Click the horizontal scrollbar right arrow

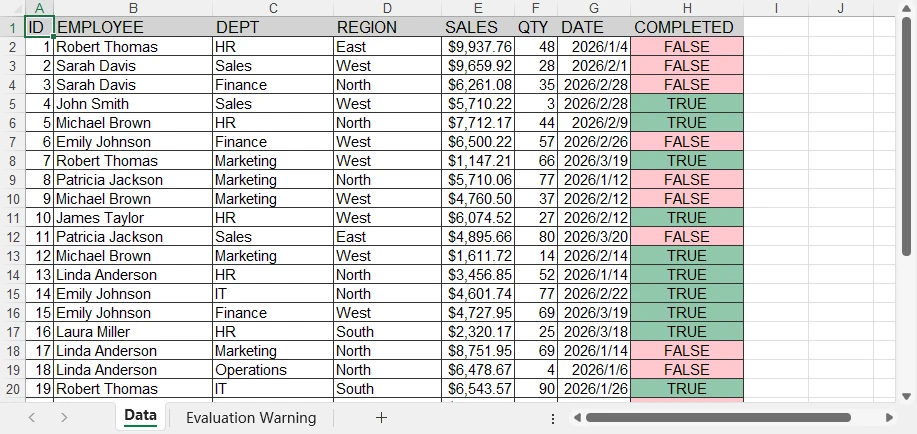click(889, 418)
